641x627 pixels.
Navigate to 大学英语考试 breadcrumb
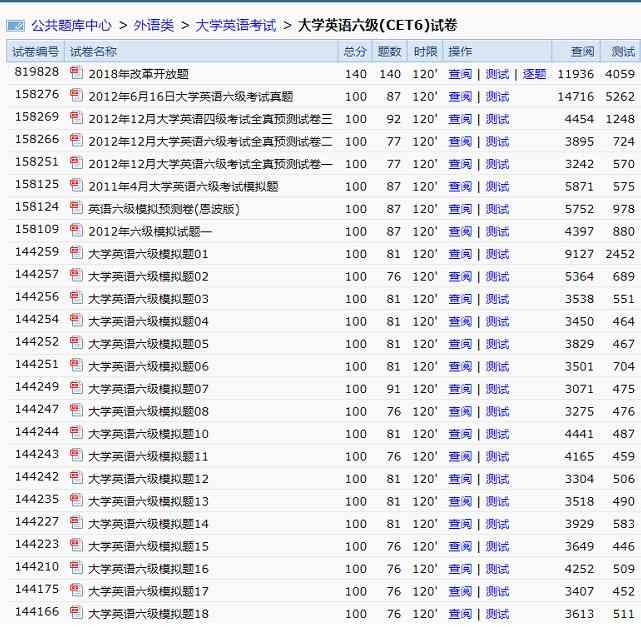[x=235, y=25]
